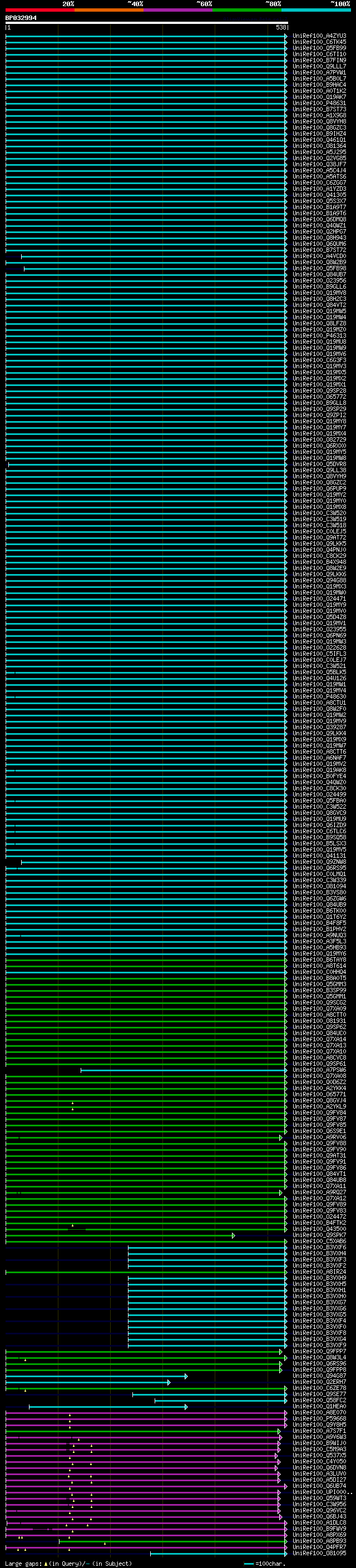Click the orange ~40% identity legend bar
The image size is (356, 1568).
click(109, 10)
